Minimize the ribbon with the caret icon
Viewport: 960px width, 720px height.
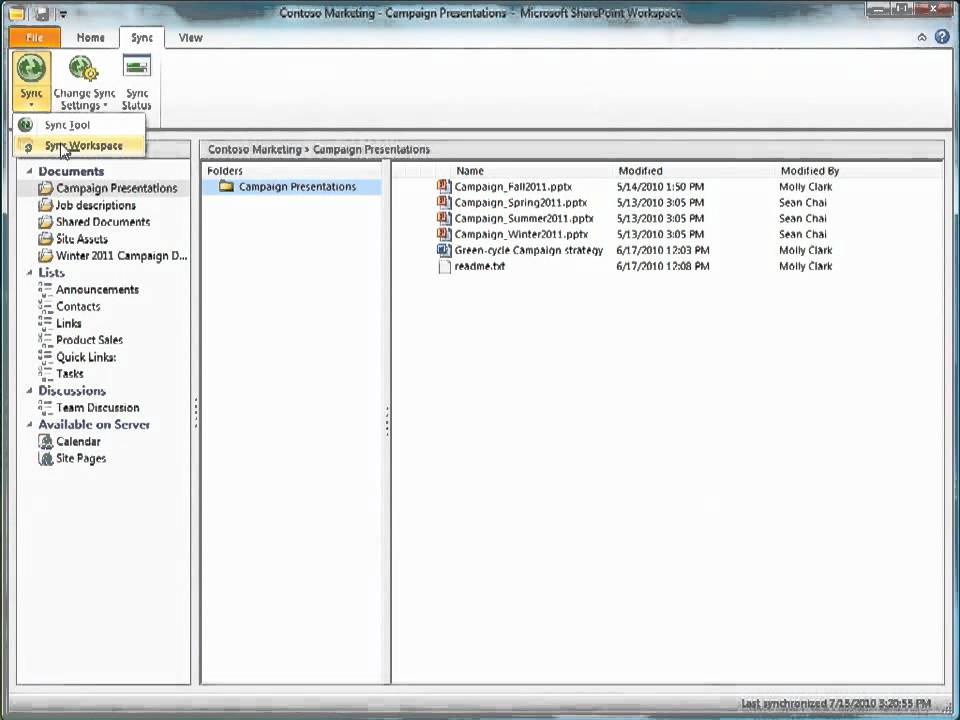pyautogui.click(x=921, y=37)
